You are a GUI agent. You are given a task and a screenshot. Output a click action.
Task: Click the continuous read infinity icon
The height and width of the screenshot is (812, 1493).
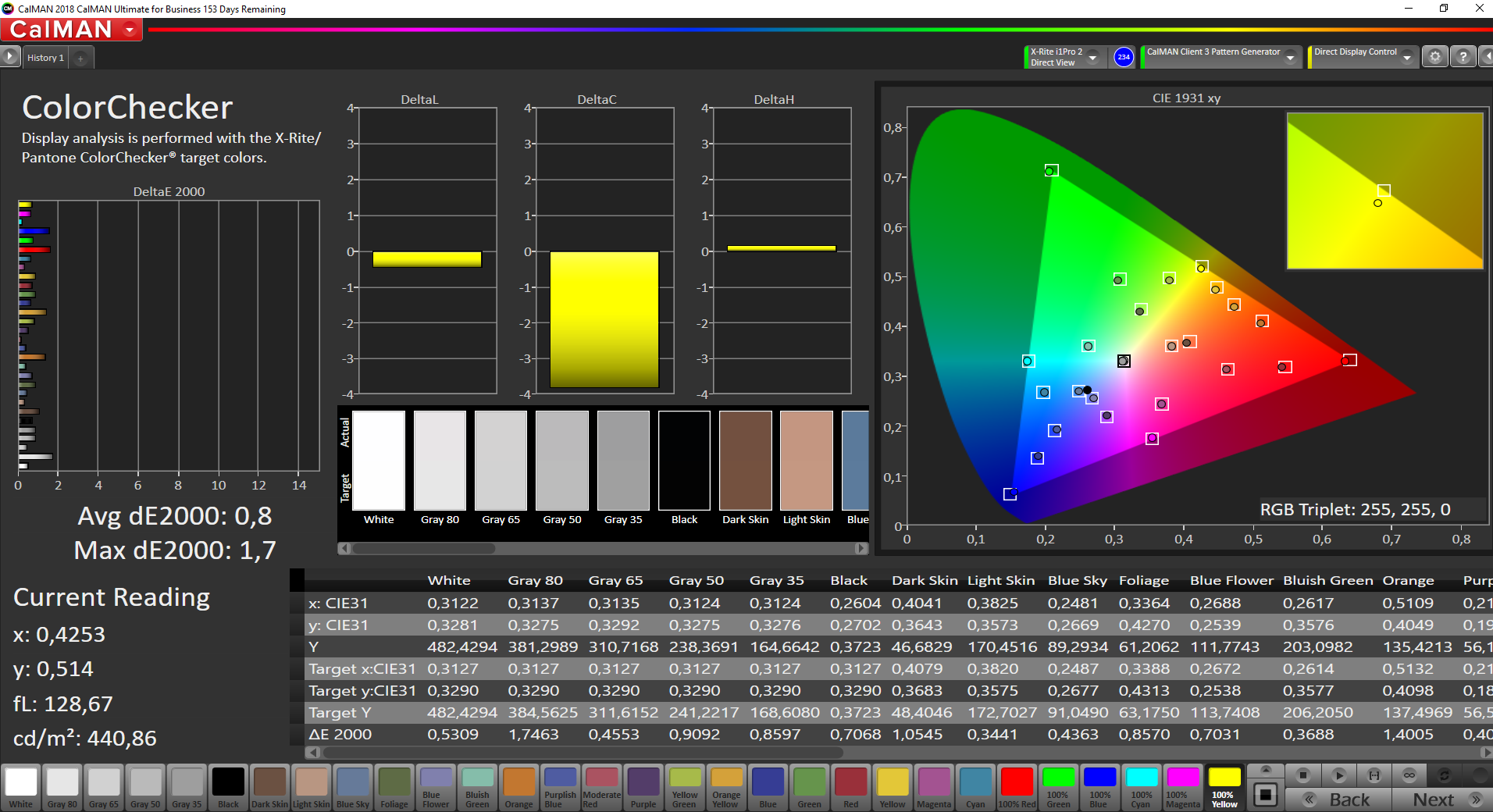(1409, 775)
